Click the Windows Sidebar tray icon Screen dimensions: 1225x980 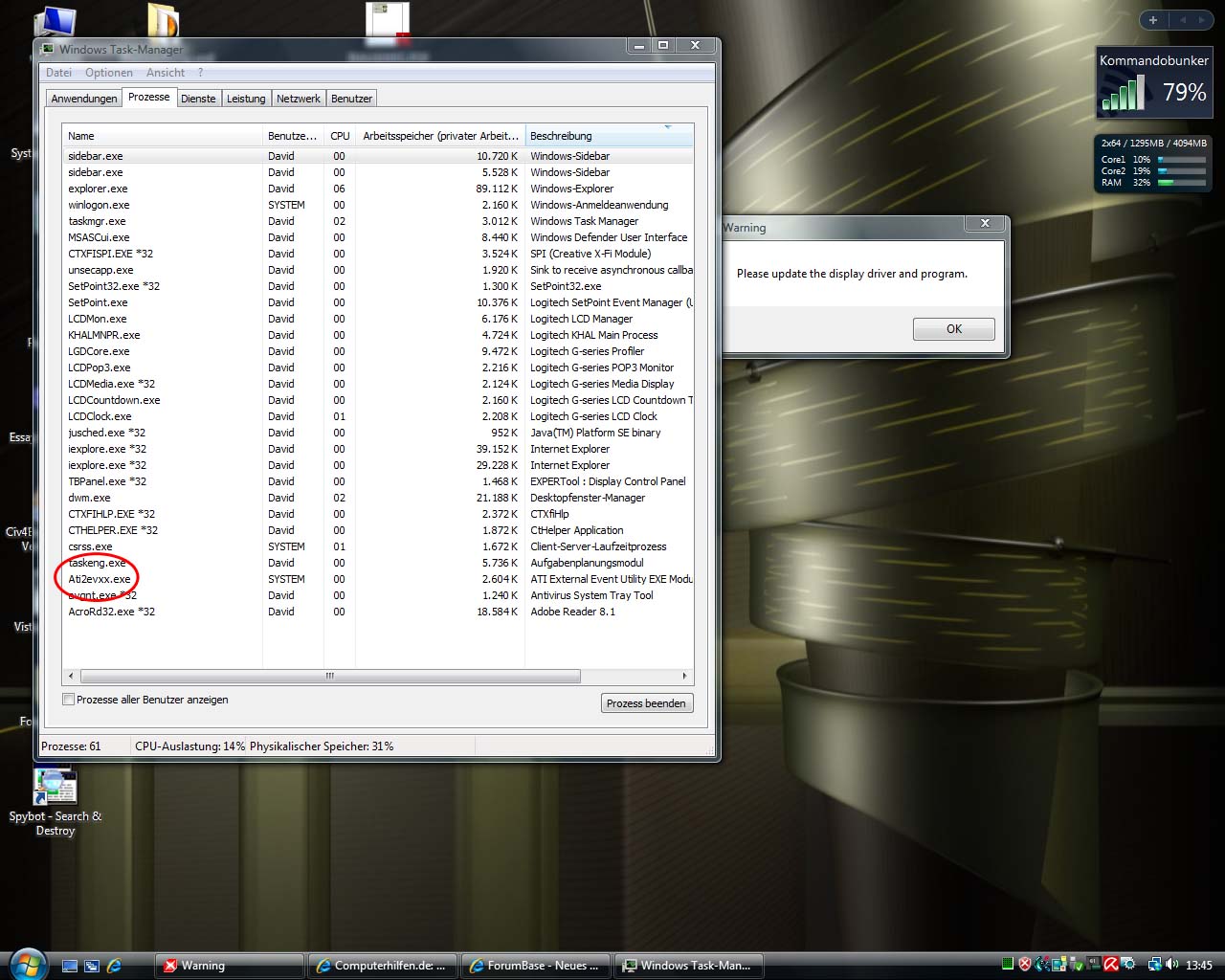1058,964
